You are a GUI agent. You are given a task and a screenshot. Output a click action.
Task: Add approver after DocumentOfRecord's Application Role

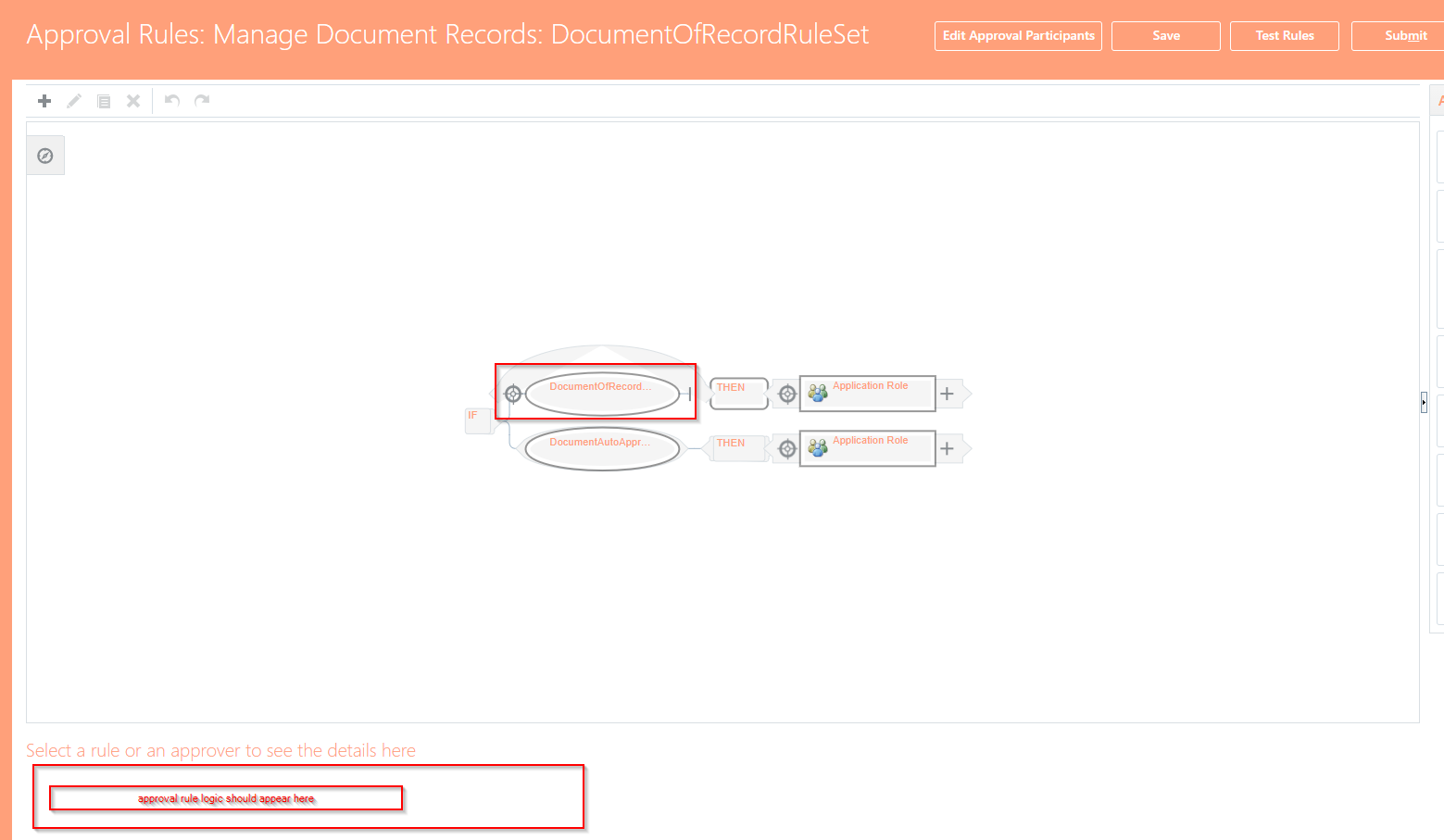(x=947, y=394)
